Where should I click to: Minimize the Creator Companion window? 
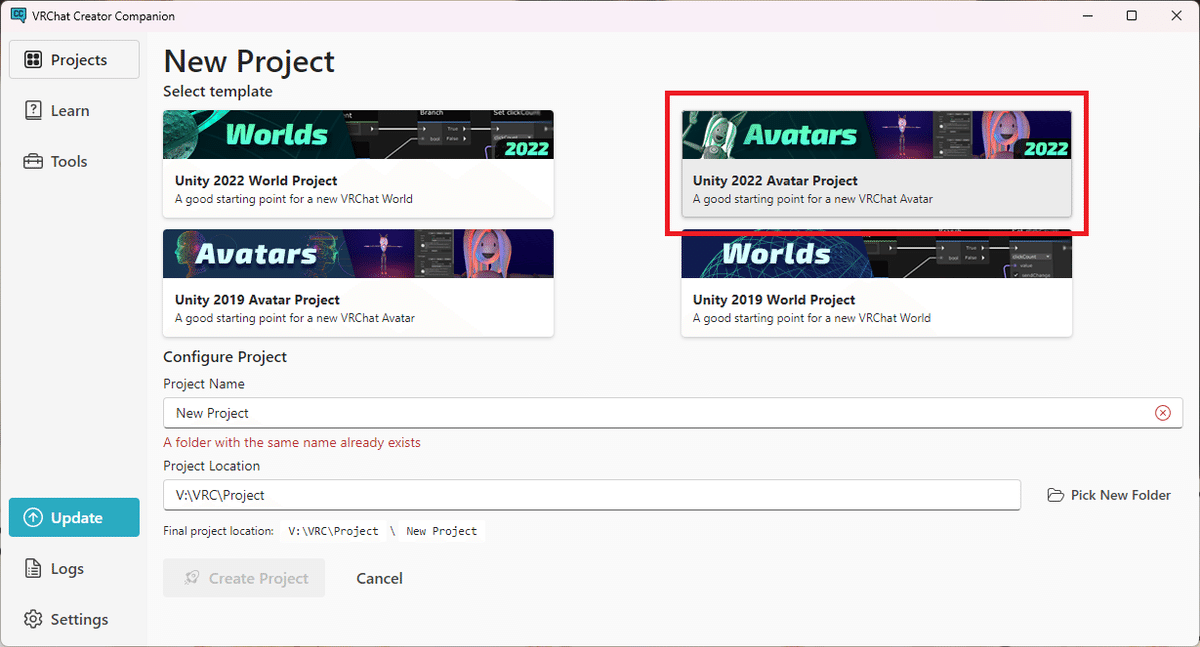pos(1086,15)
